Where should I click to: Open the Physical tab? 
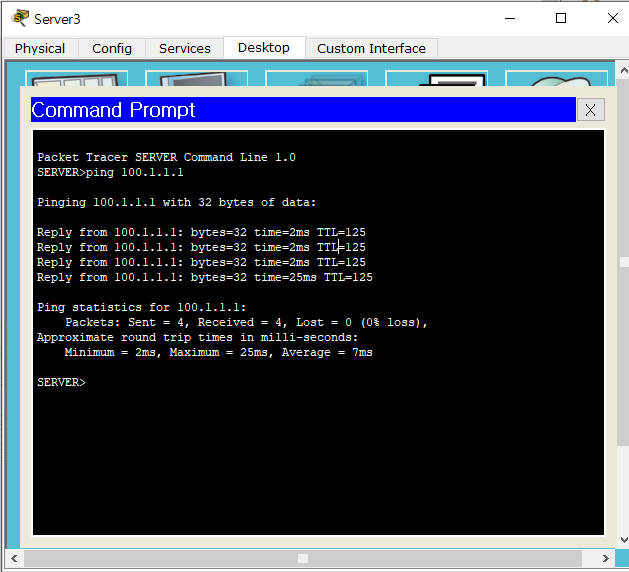[40, 48]
